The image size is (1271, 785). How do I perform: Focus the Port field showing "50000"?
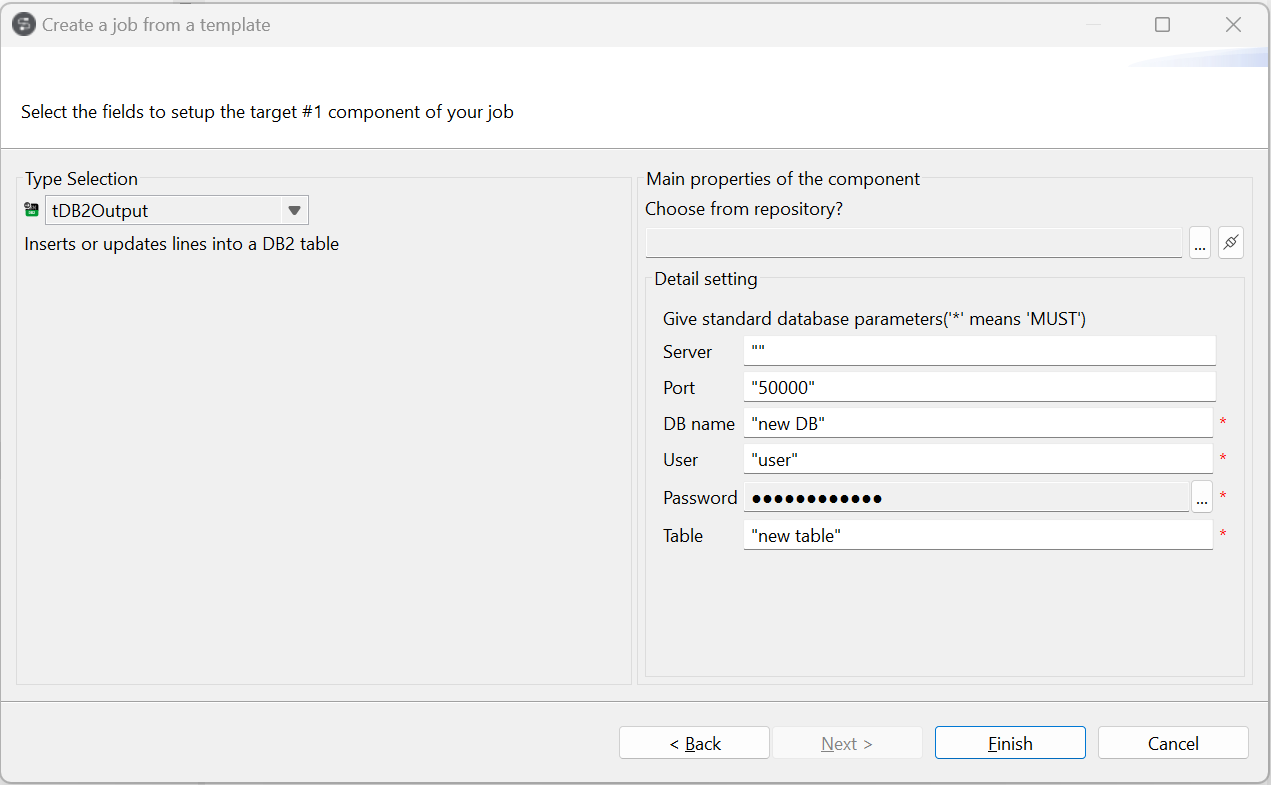point(979,387)
